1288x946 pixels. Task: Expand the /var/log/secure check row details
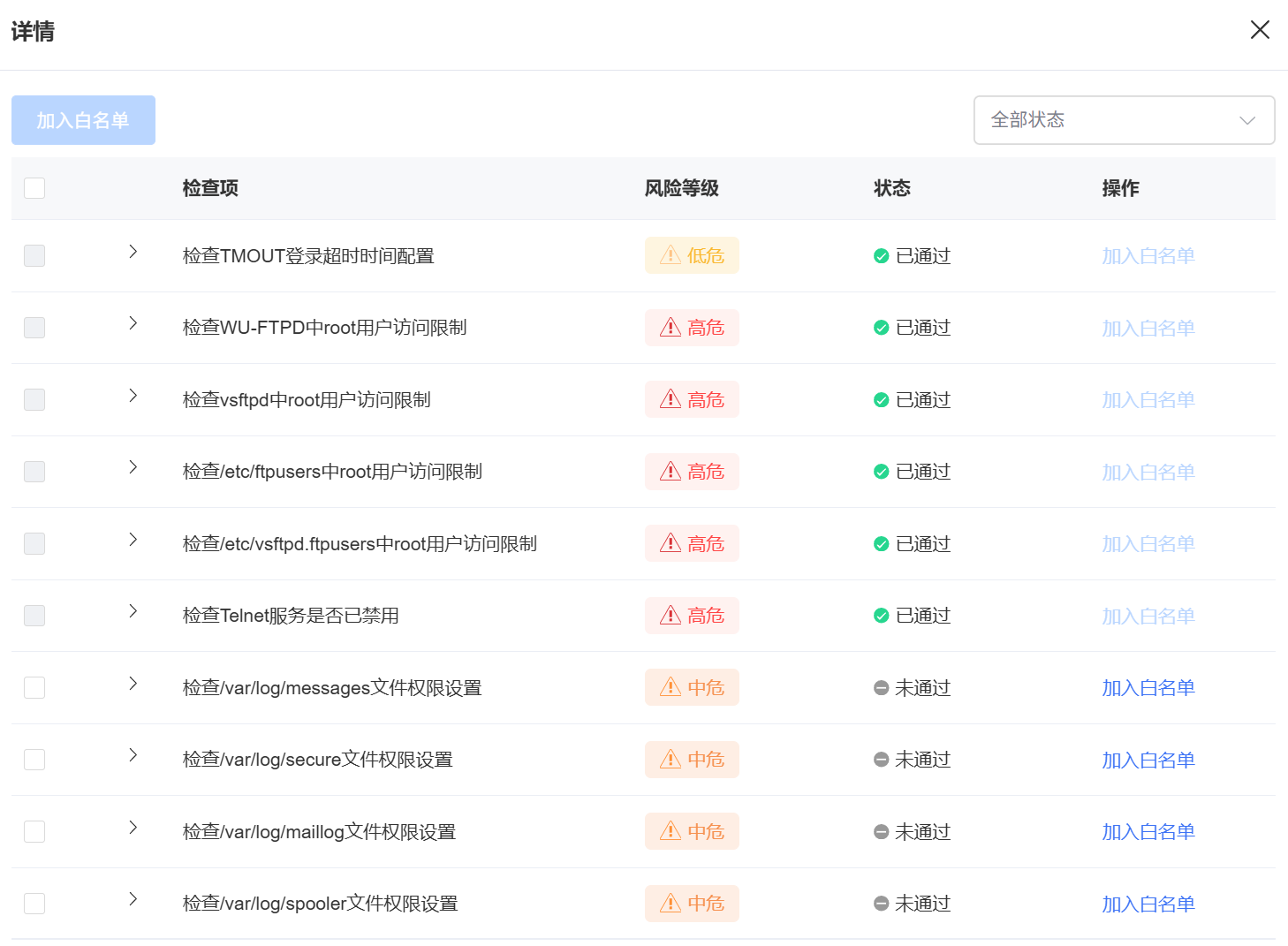[133, 755]
